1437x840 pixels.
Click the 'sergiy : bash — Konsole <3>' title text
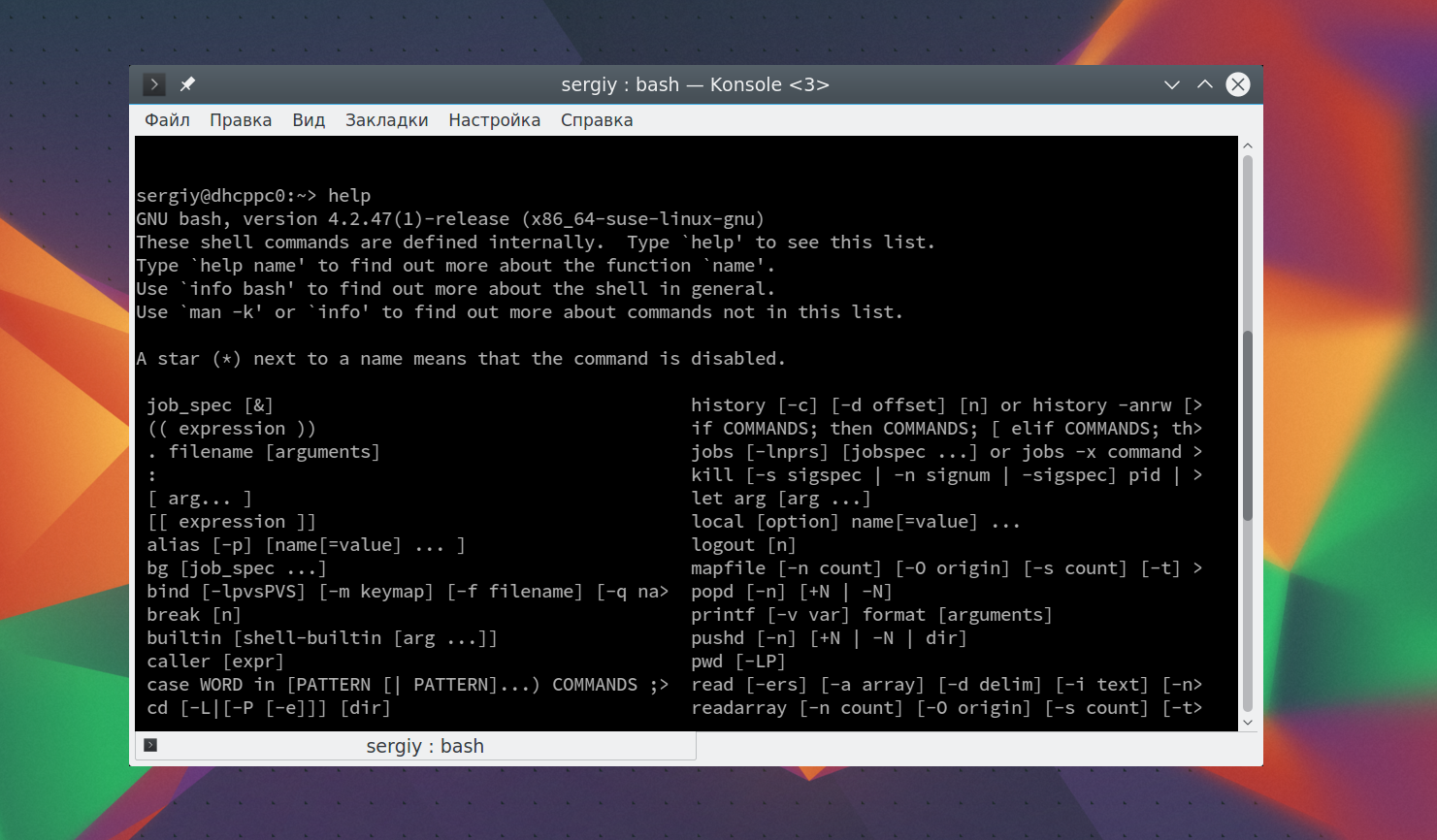(695, 84)
